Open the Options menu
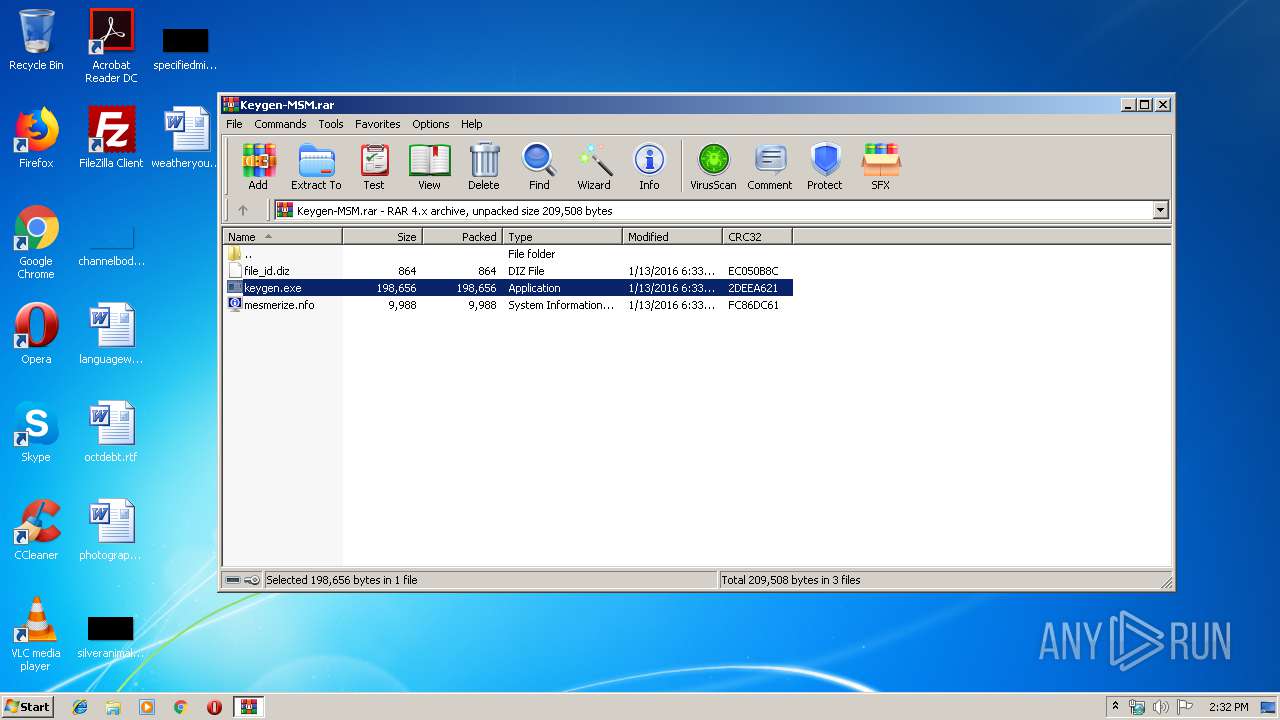This screenshot has height=720, width=1280. tap(431, 124)
